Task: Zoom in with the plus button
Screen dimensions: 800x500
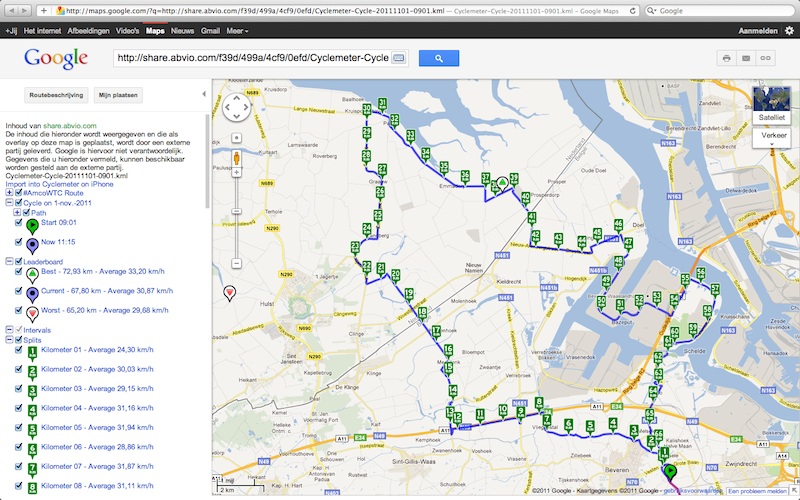Action: coord(236,173)
